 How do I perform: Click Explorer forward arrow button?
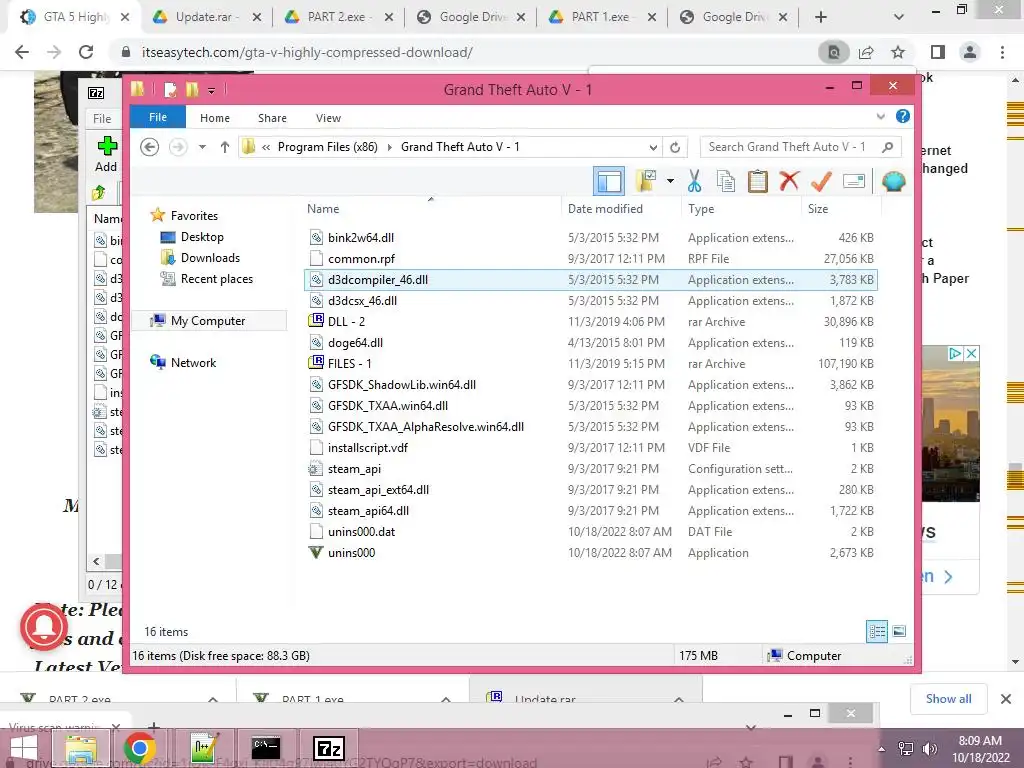pos(178,147)
